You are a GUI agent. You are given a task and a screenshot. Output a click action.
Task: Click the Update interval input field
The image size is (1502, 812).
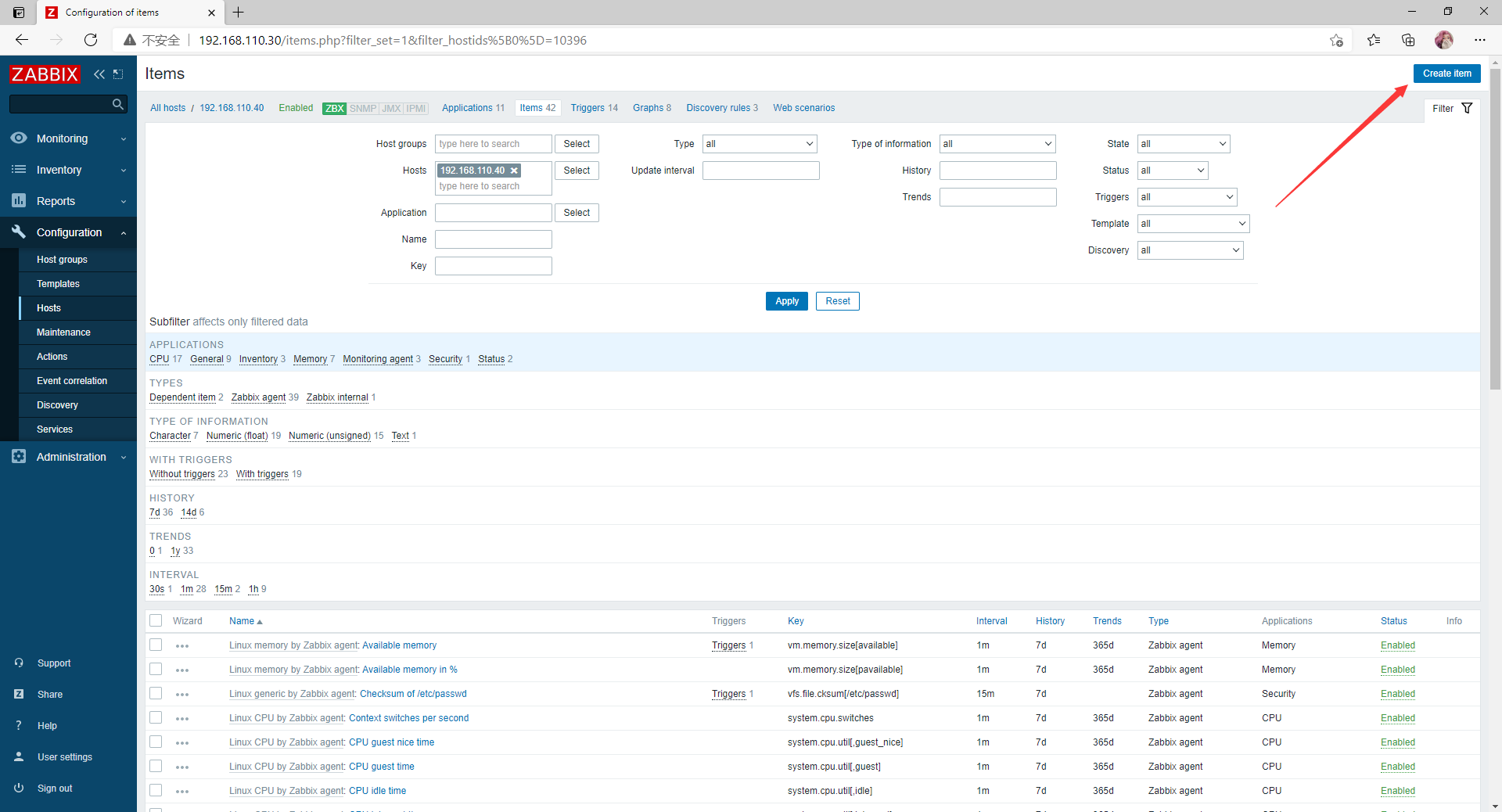(x=760, y=171)
